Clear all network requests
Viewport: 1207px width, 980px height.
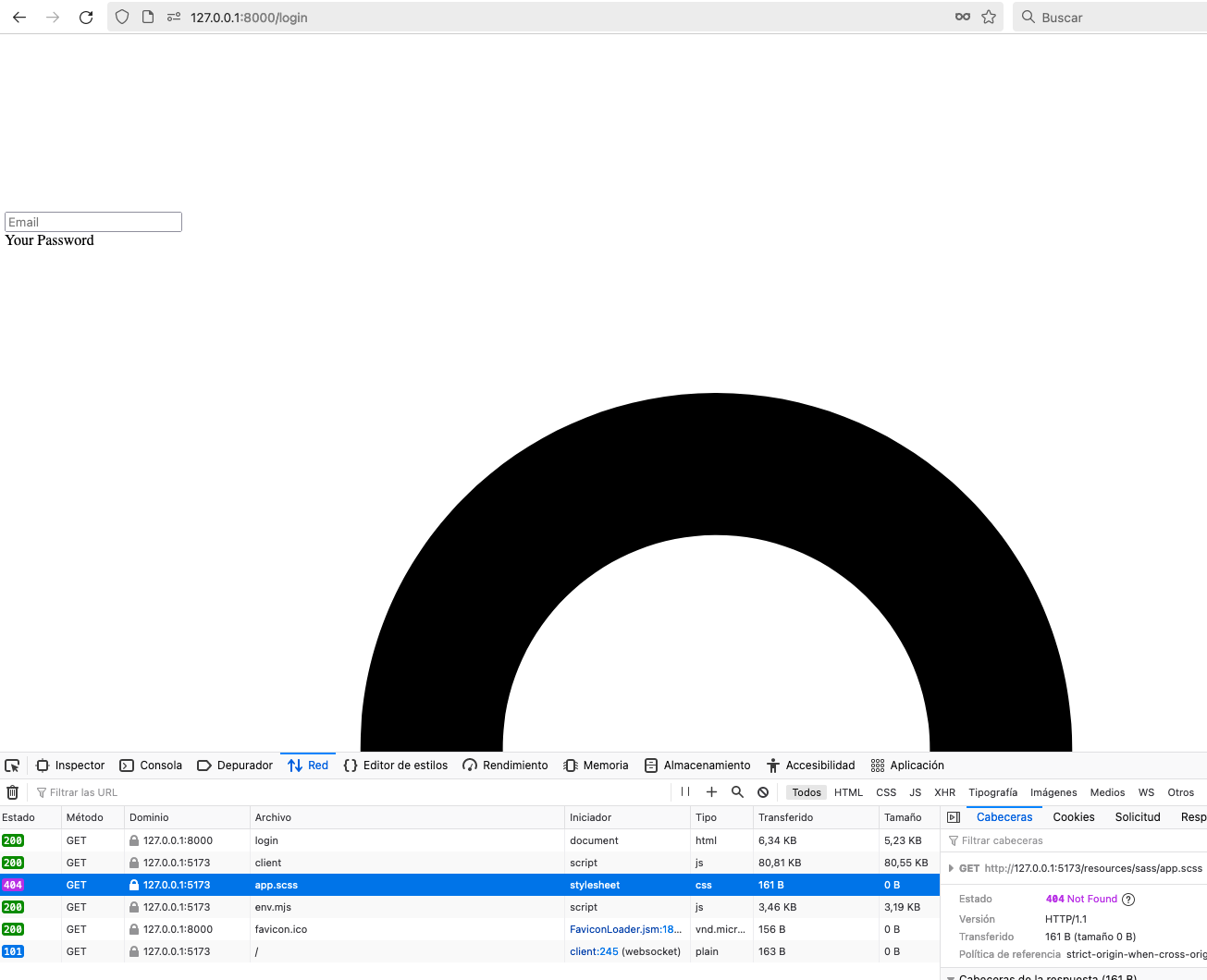click(x=12, y=792)
